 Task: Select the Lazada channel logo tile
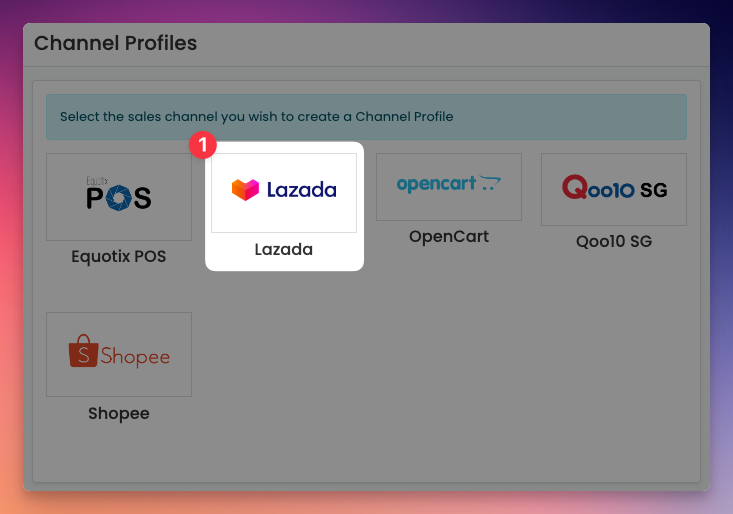coord(284,193)
